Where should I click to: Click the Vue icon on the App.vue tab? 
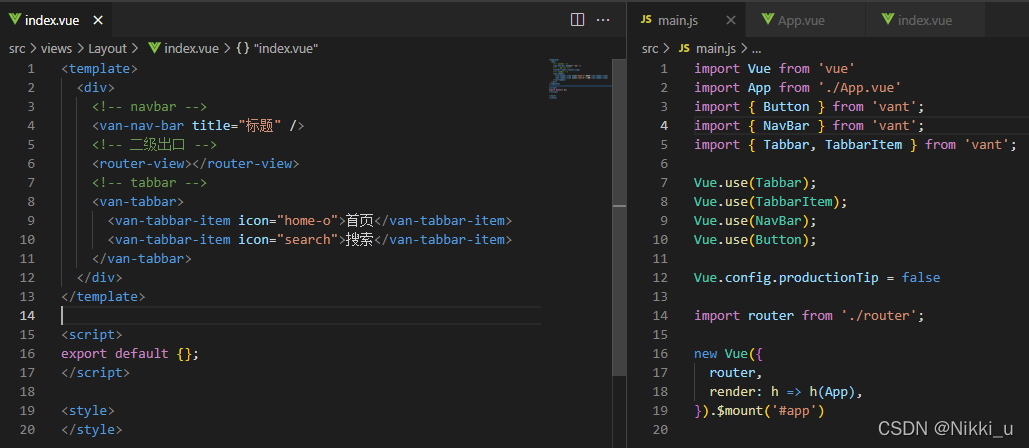[768, 20]
